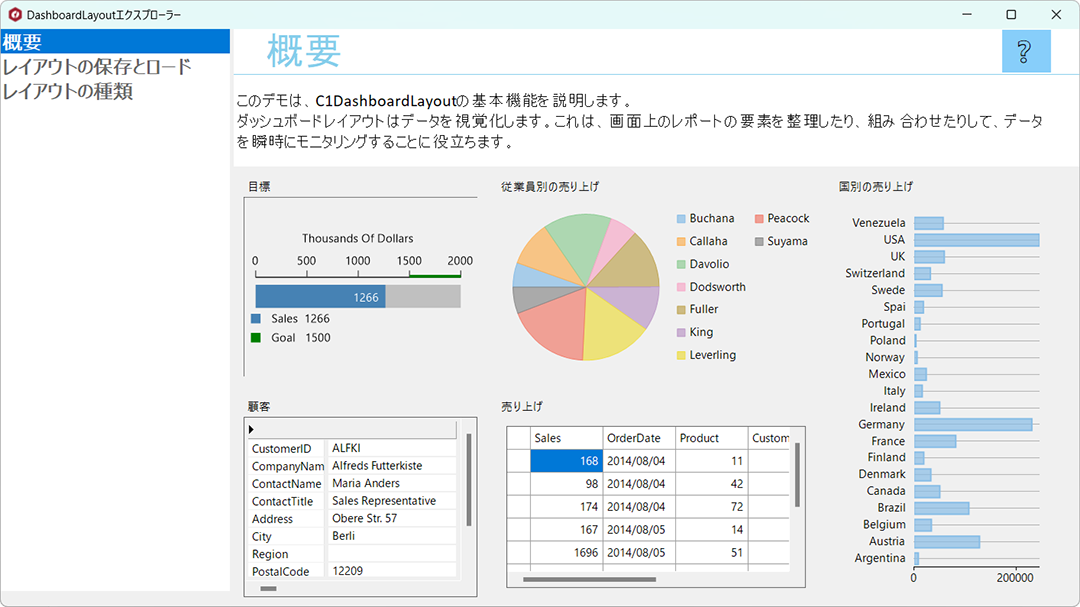Click the Buchana legend color swatch
The width and height of the screenshot is (1080, 607).
click(x=681, y=219)
